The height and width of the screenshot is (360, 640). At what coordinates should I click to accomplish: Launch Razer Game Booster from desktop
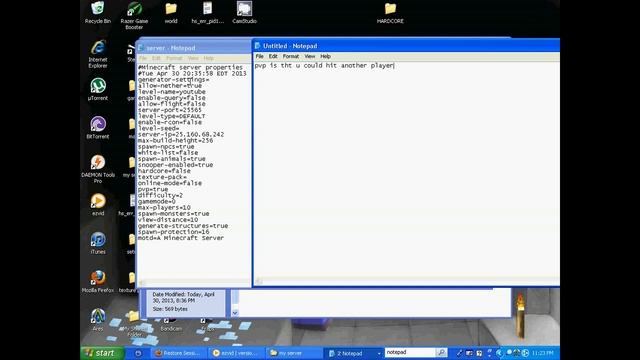134,15
